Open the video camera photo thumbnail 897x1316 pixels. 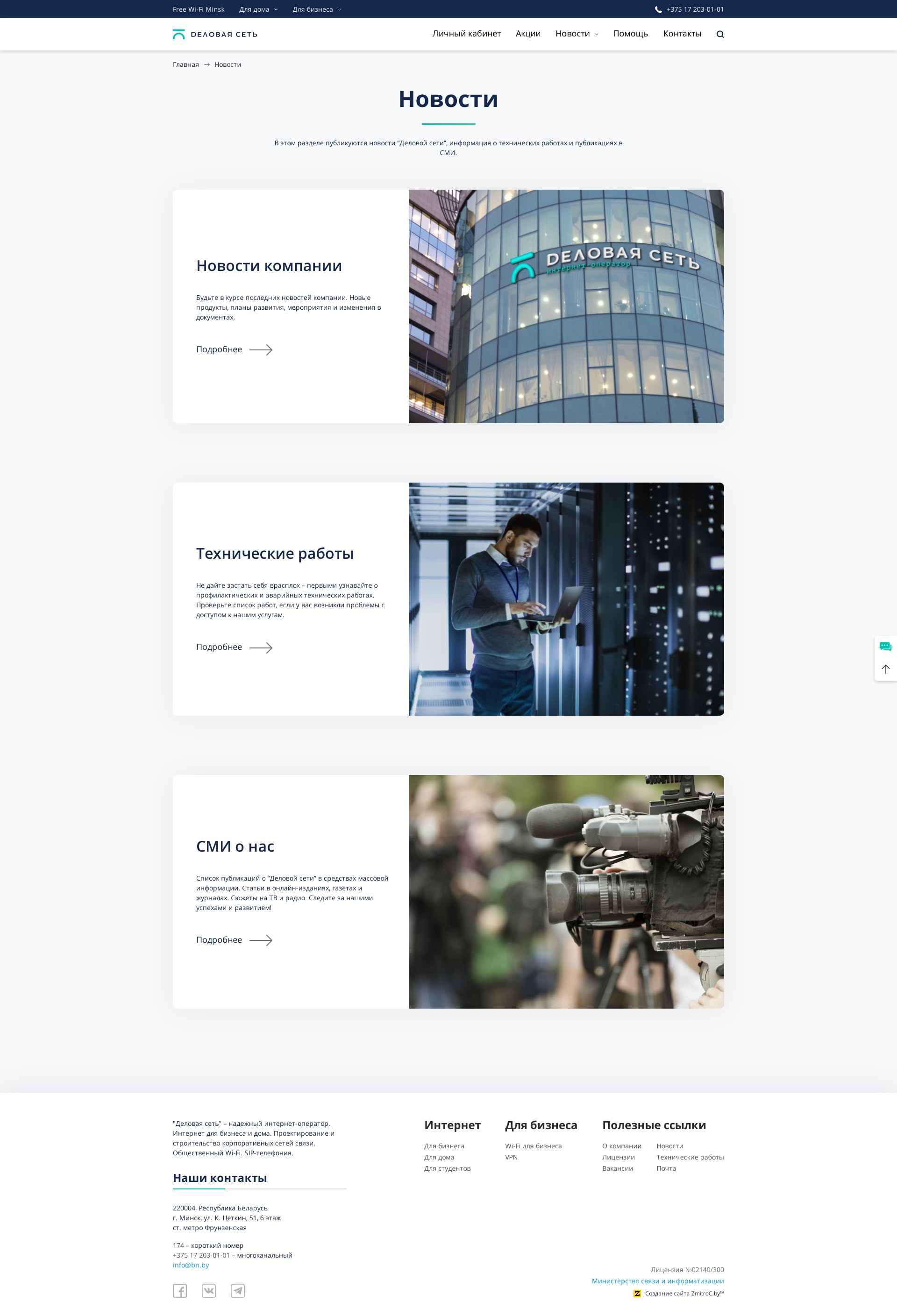point(566,892)
